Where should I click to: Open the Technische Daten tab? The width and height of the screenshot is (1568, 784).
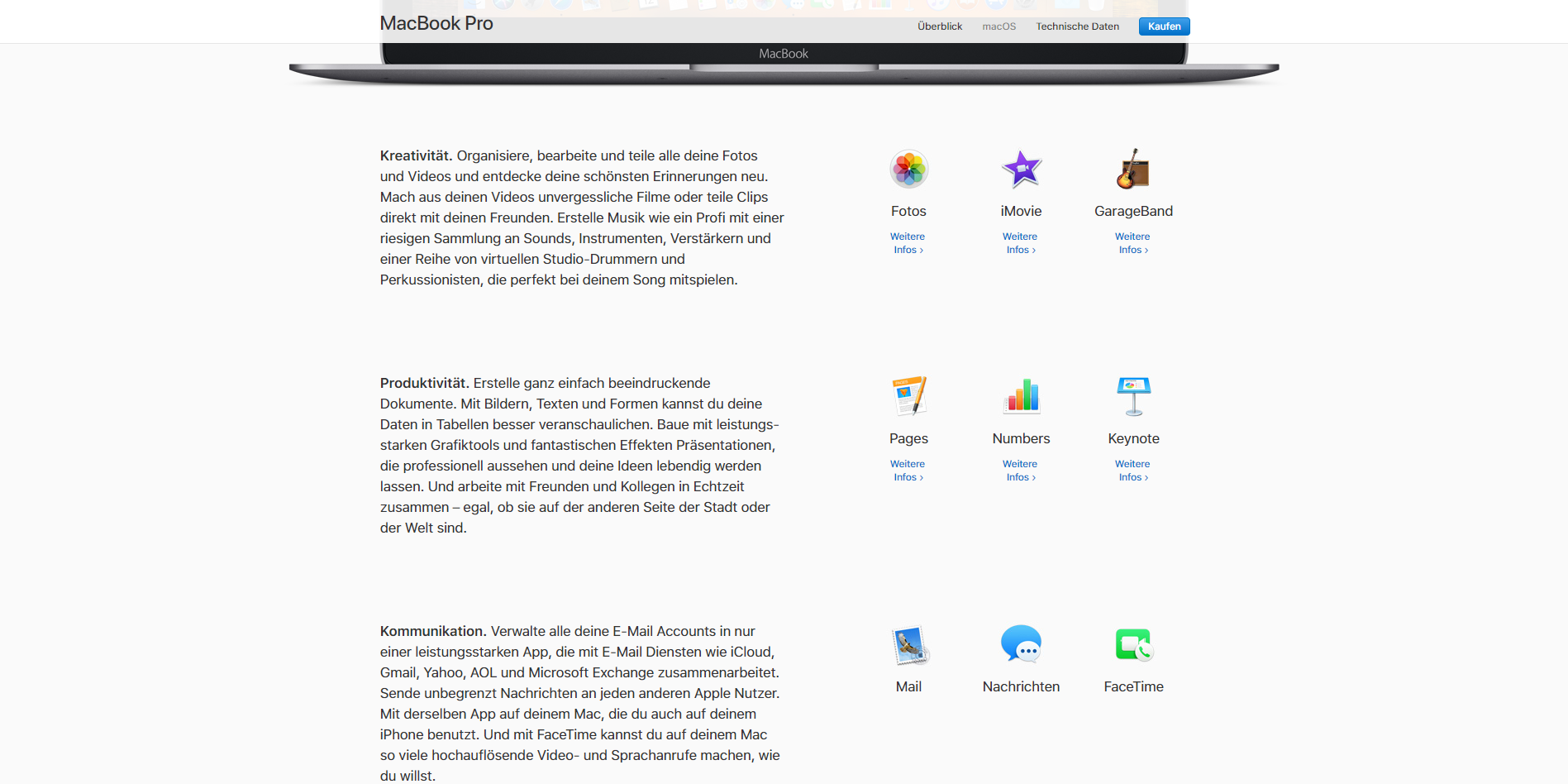1078,26
